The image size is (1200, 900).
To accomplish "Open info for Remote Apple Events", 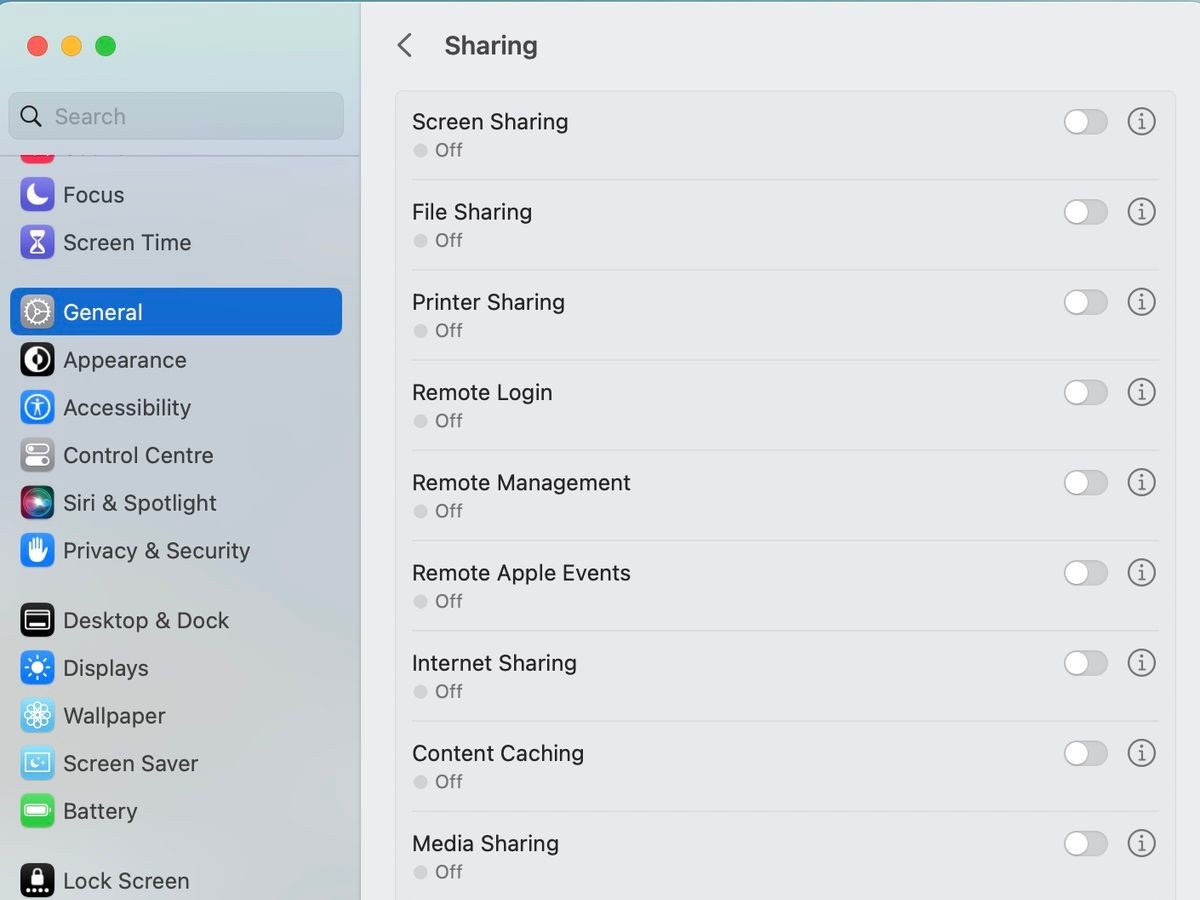I will 1141,572.
